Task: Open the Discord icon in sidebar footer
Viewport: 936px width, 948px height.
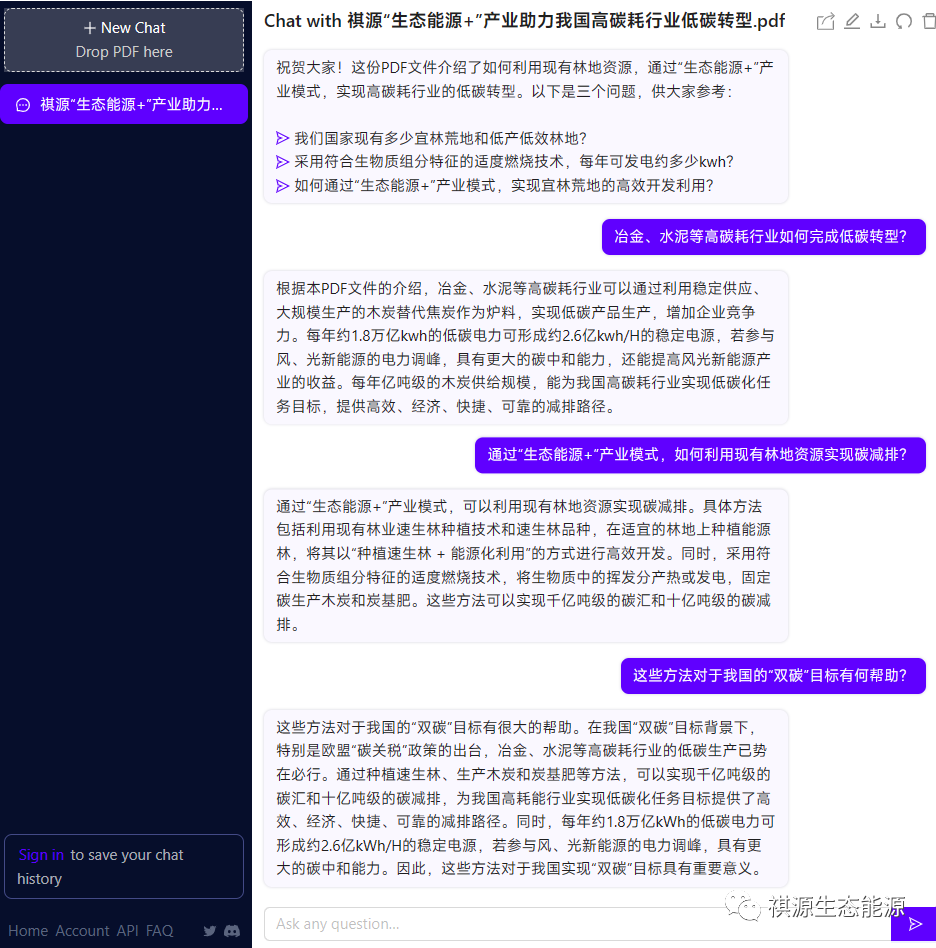Action: point(232,930)
